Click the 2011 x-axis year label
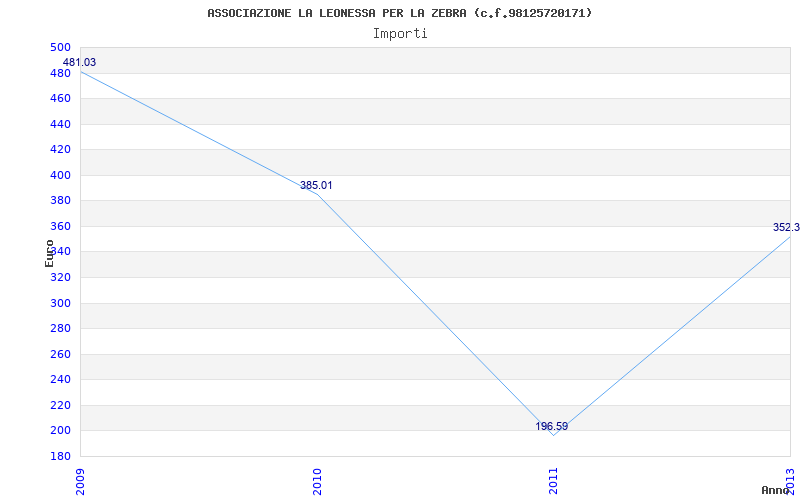Screen dimensions: 800x500 554,481
